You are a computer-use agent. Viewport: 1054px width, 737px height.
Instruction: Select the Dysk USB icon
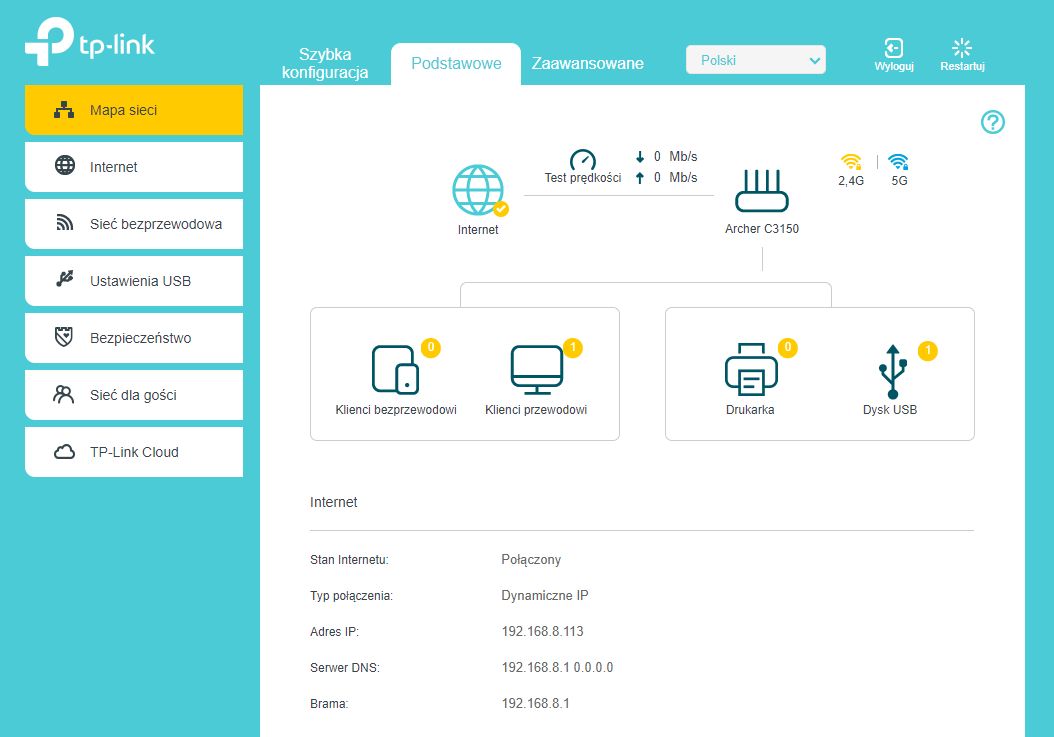pos(893,372)
